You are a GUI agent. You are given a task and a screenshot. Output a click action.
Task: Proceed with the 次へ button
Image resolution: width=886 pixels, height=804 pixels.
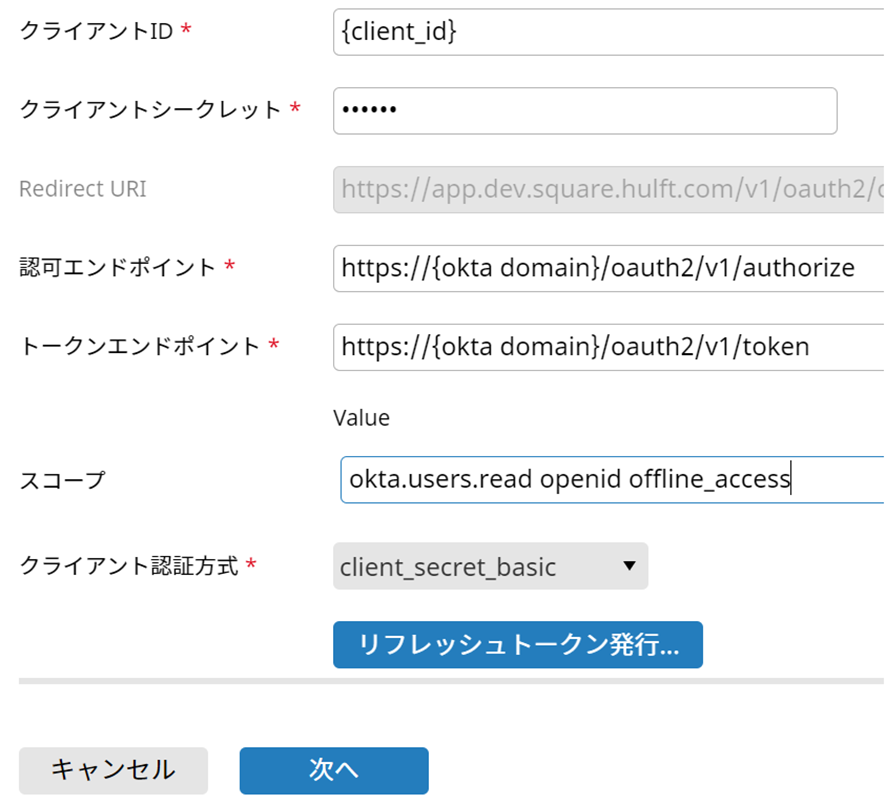click(333, 770)
